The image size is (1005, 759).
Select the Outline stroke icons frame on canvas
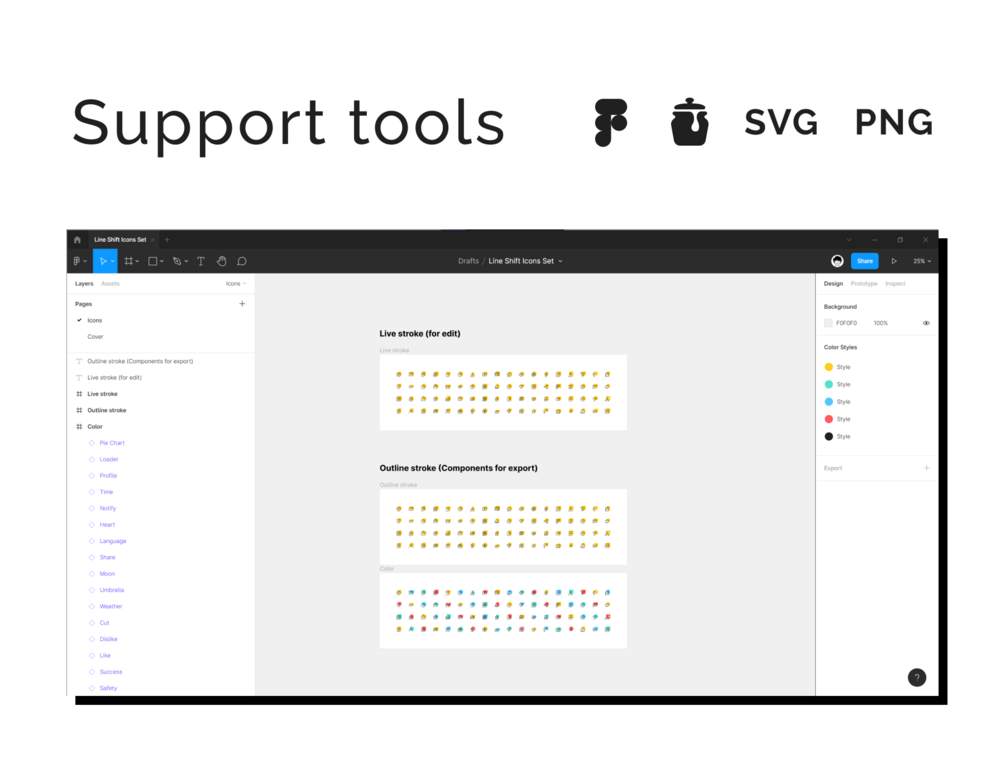tap(503, 527)
